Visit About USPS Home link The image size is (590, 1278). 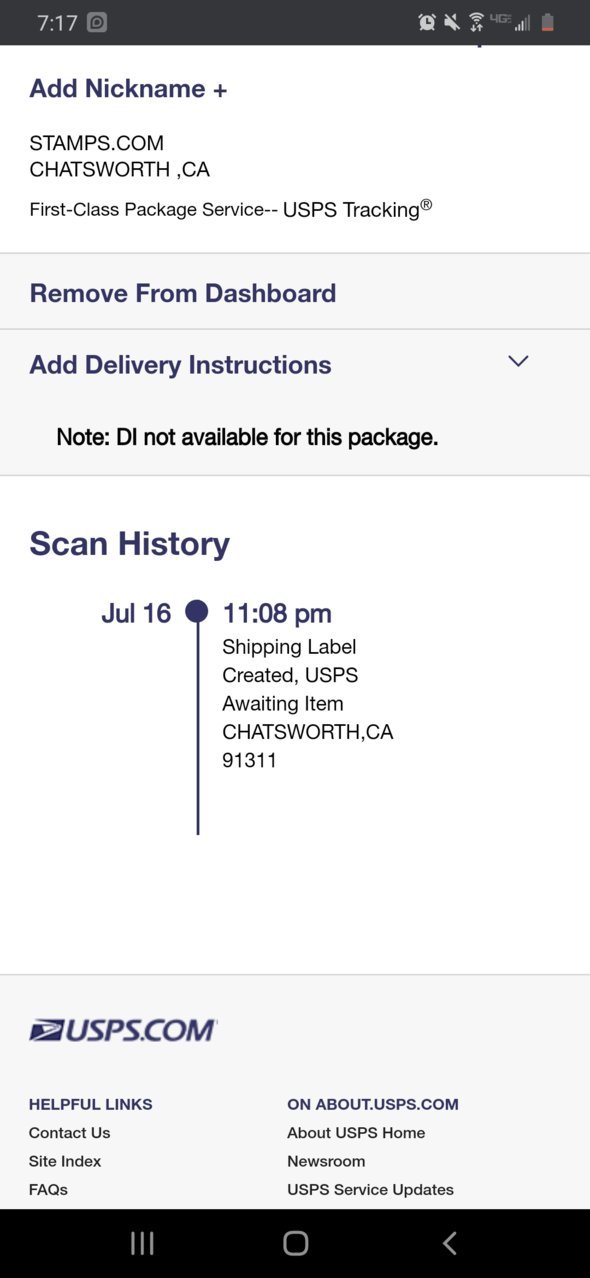(356, 1133)
